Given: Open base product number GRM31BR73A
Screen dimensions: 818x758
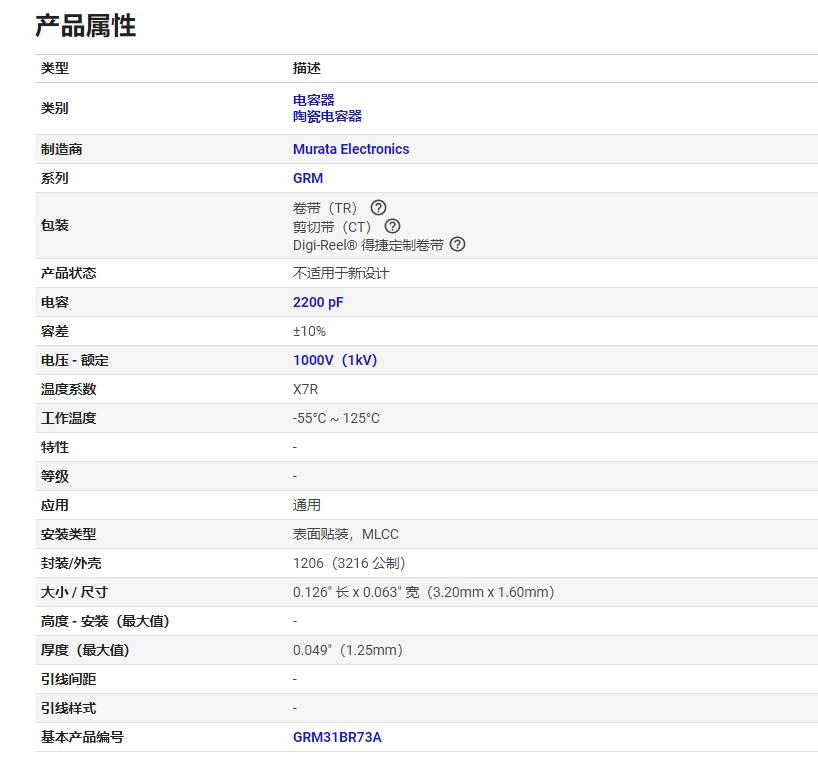Looking at the screenshot, I should pyautogui.click(x=336, y=736).
